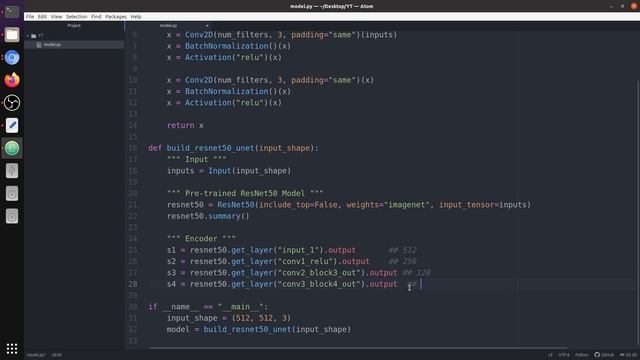This screenshot has width=640, height=360.
Task: Click the "input_1" string on line 25
Action: (298, 250)
